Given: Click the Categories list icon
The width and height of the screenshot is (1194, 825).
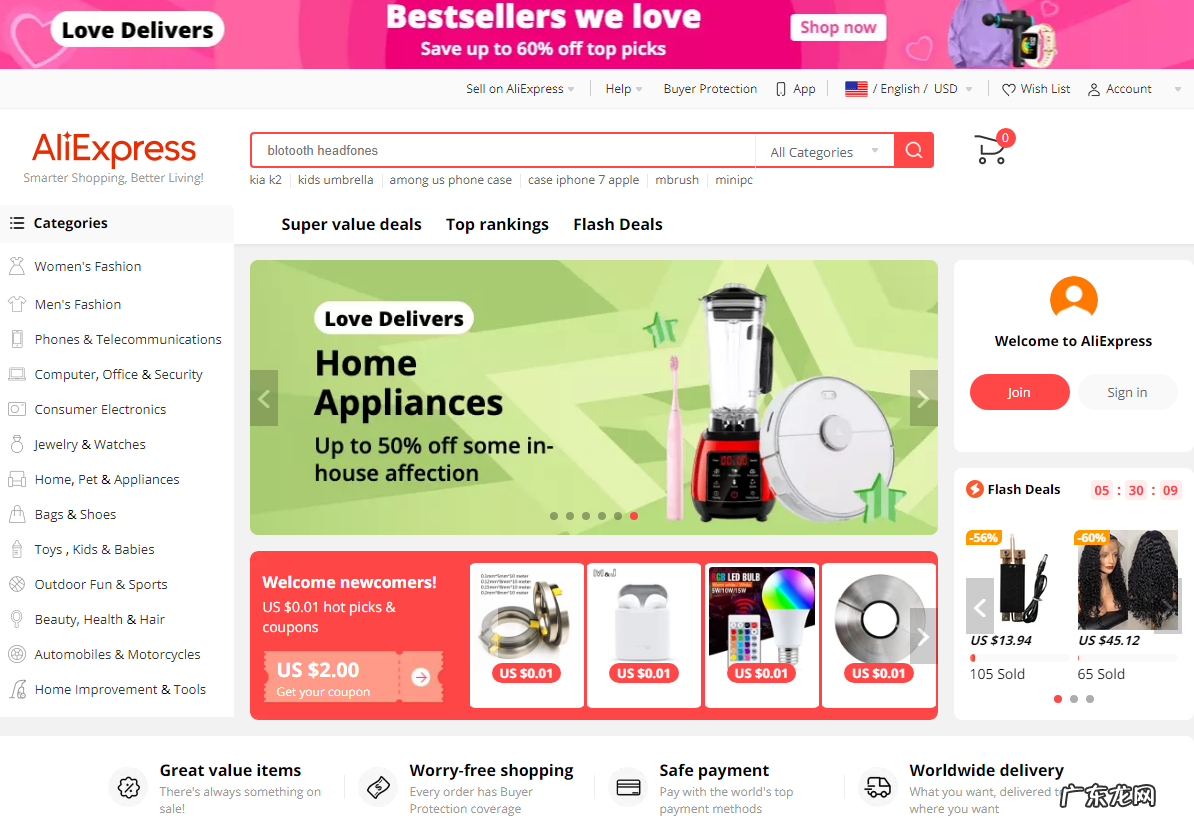Looking at the screenshot, I should 17,223.
